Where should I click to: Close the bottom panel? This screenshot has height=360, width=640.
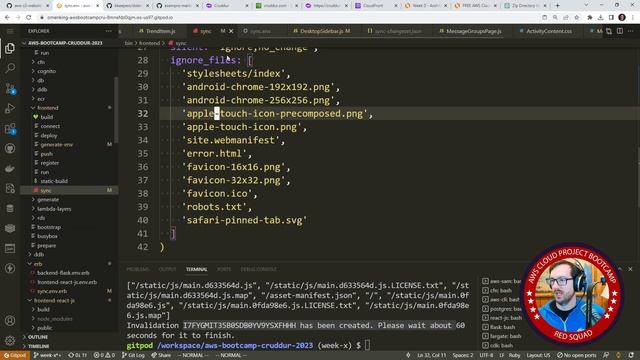[x=630, y=269]
